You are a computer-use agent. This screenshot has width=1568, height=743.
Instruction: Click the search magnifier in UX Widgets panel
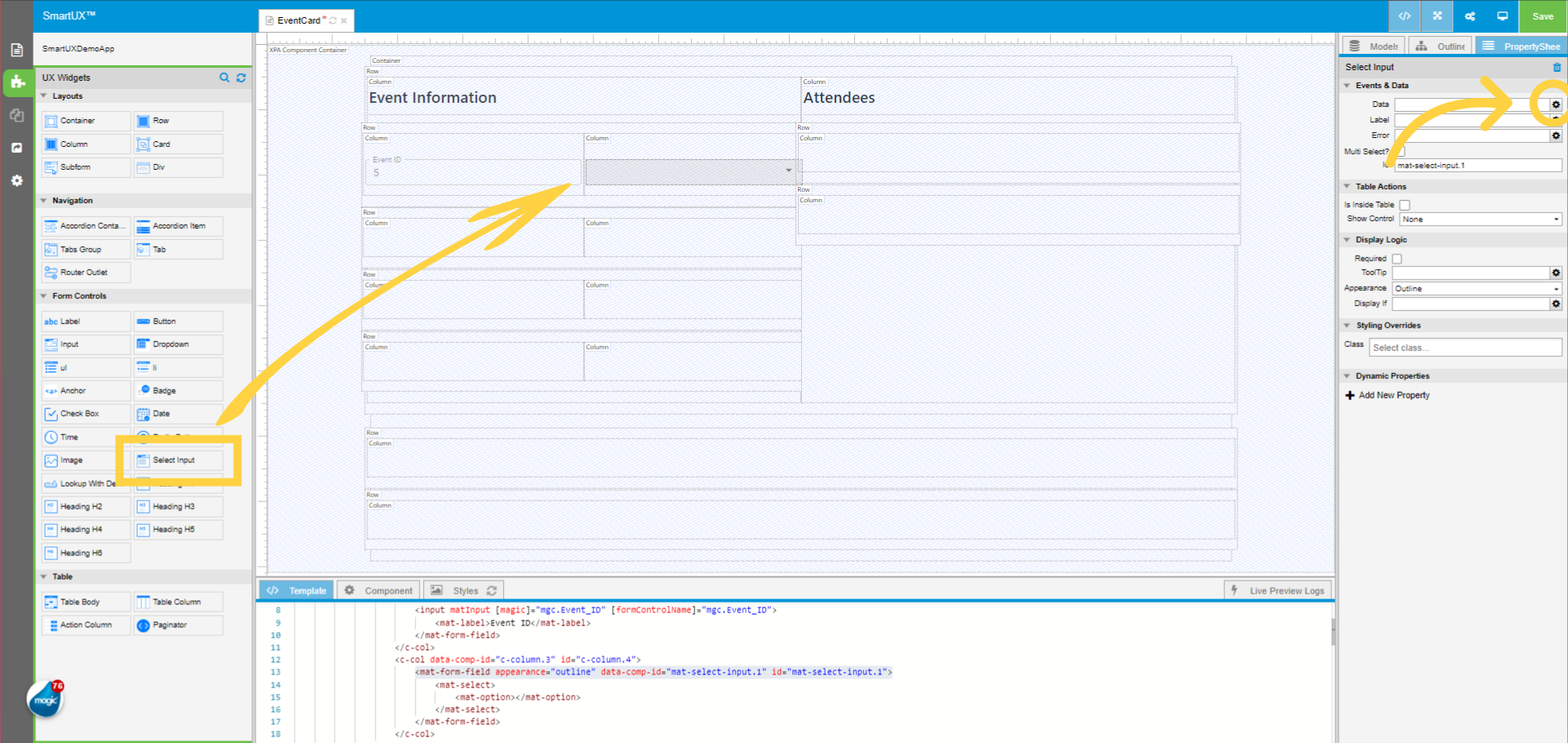click(x=225, y=78)
